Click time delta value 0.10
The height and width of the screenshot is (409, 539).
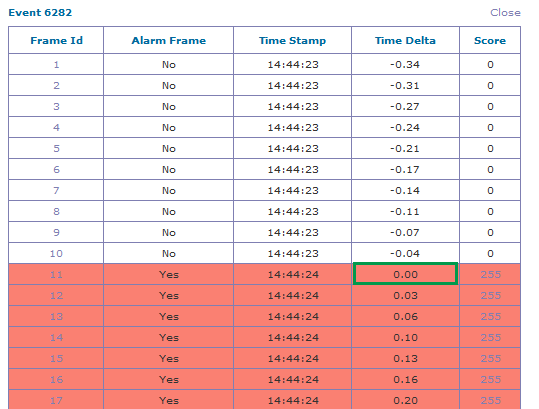(x=405, y=338)
